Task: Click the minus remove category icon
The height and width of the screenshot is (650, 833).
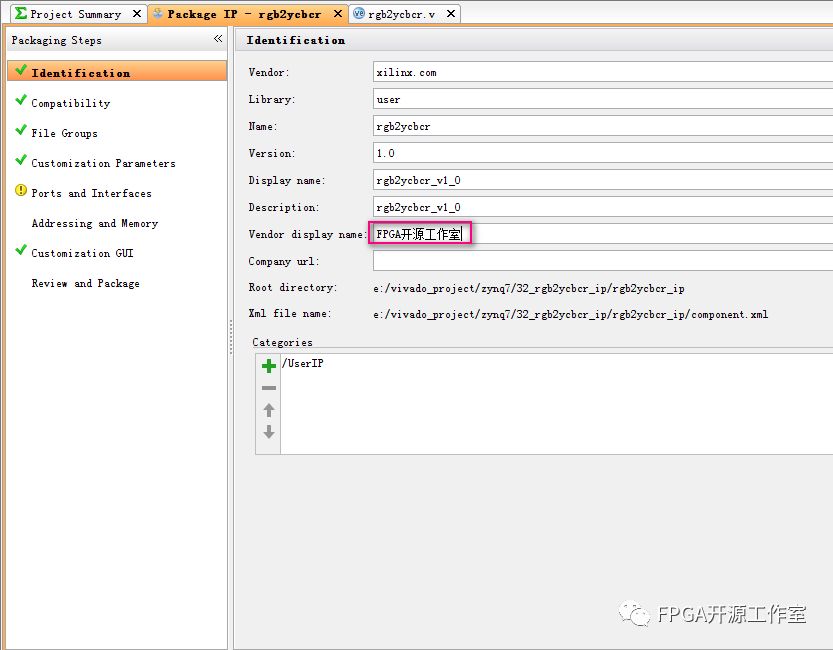Action: click(268, 388)
